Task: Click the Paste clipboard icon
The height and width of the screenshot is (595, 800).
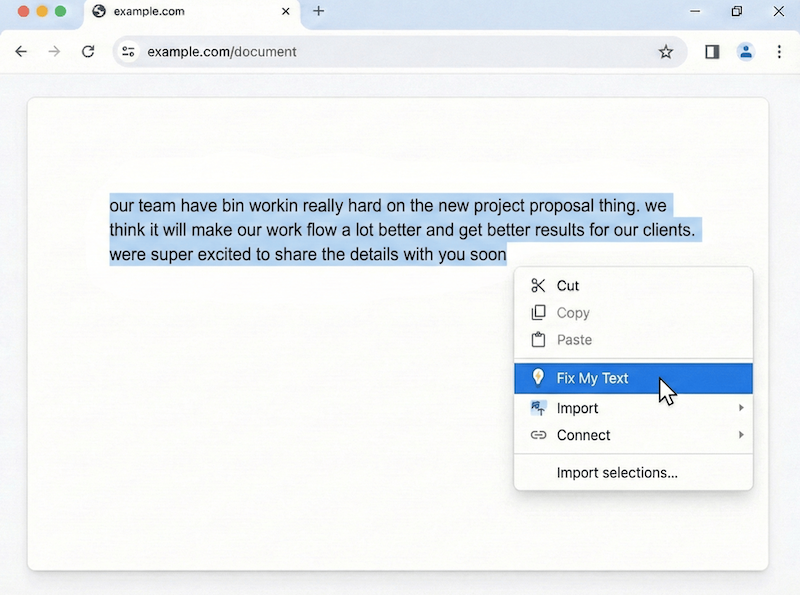Action: click(538, 340)
